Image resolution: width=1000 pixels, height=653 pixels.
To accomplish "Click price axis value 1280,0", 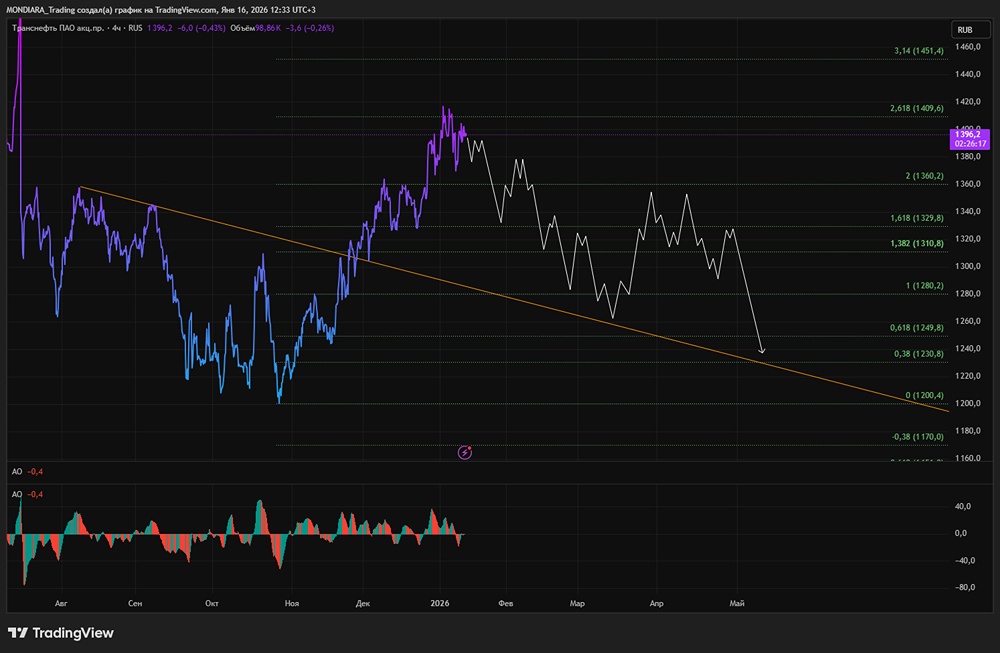I will (967, 293).
